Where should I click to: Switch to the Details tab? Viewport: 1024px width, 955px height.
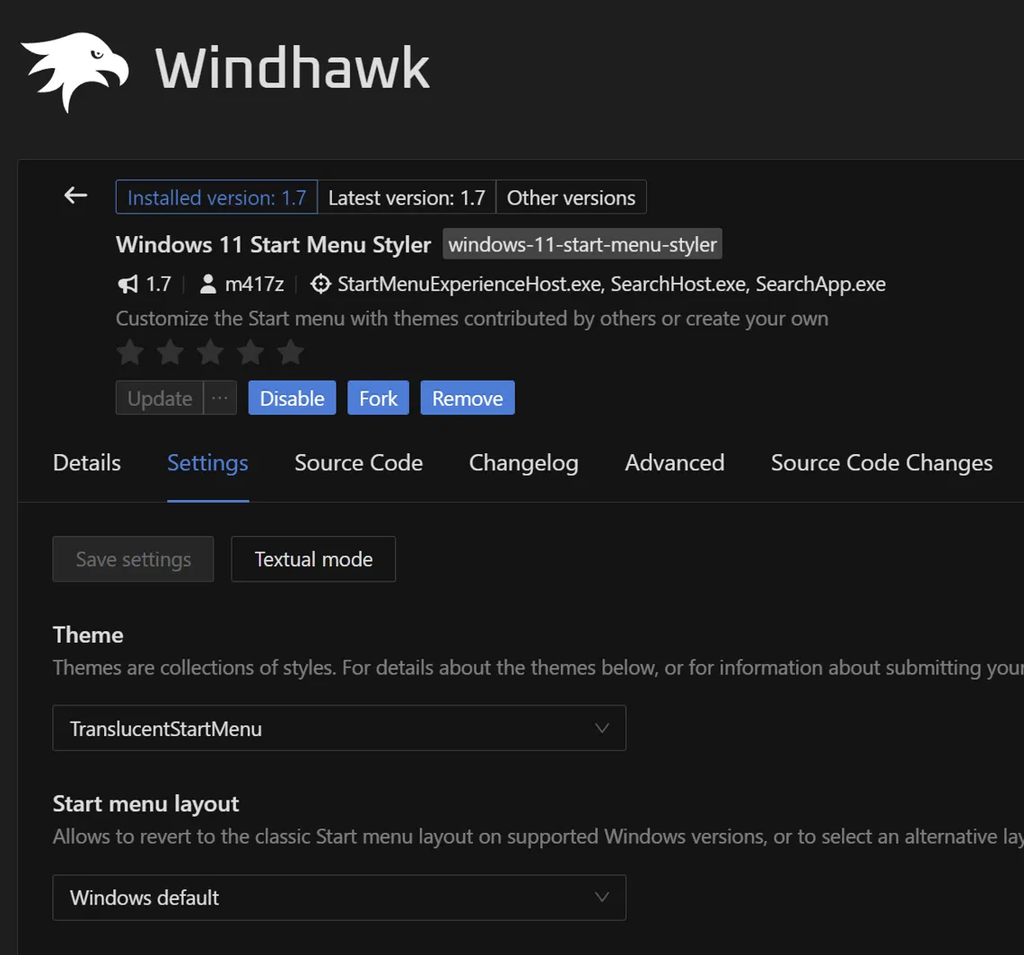87,463
